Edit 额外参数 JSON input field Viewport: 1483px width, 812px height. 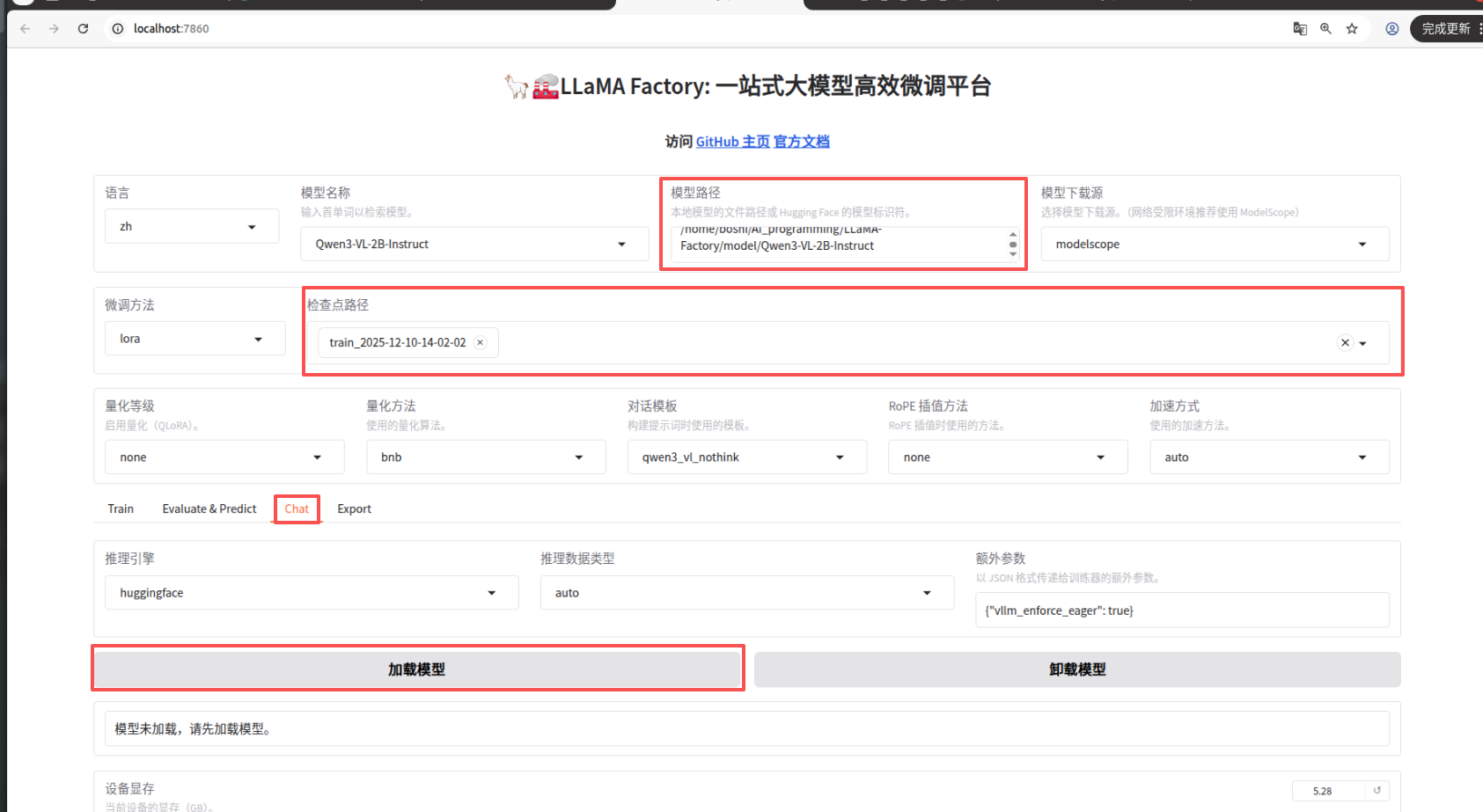(x=1182, y=610)
